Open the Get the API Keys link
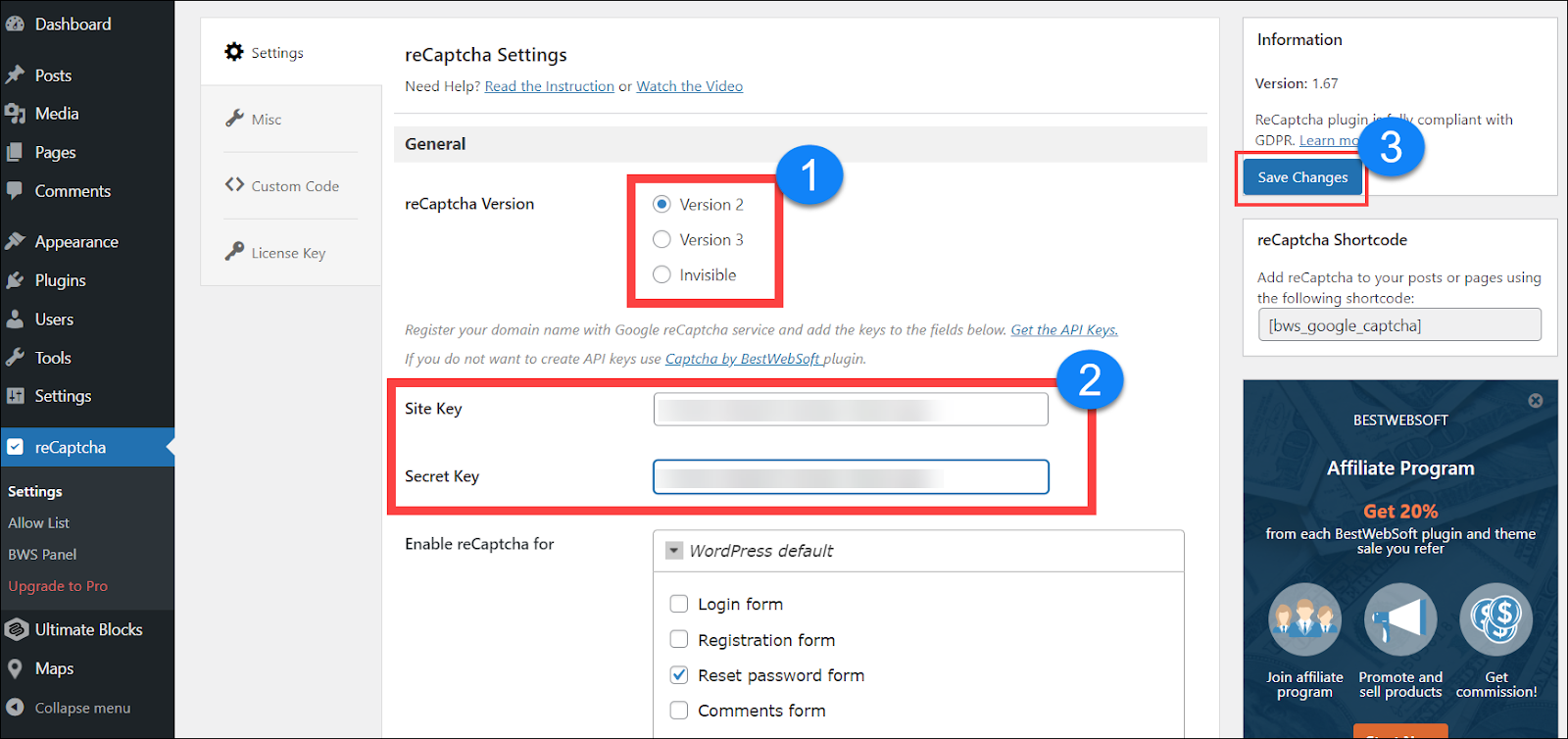1568x739 pixels. pos(1063,330)
